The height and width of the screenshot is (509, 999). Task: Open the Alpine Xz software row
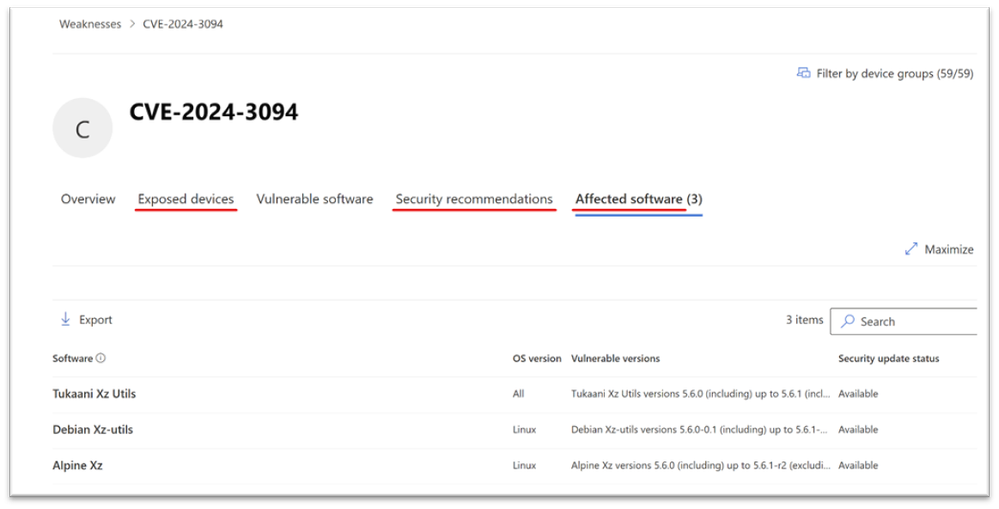[x=514, y=466]
